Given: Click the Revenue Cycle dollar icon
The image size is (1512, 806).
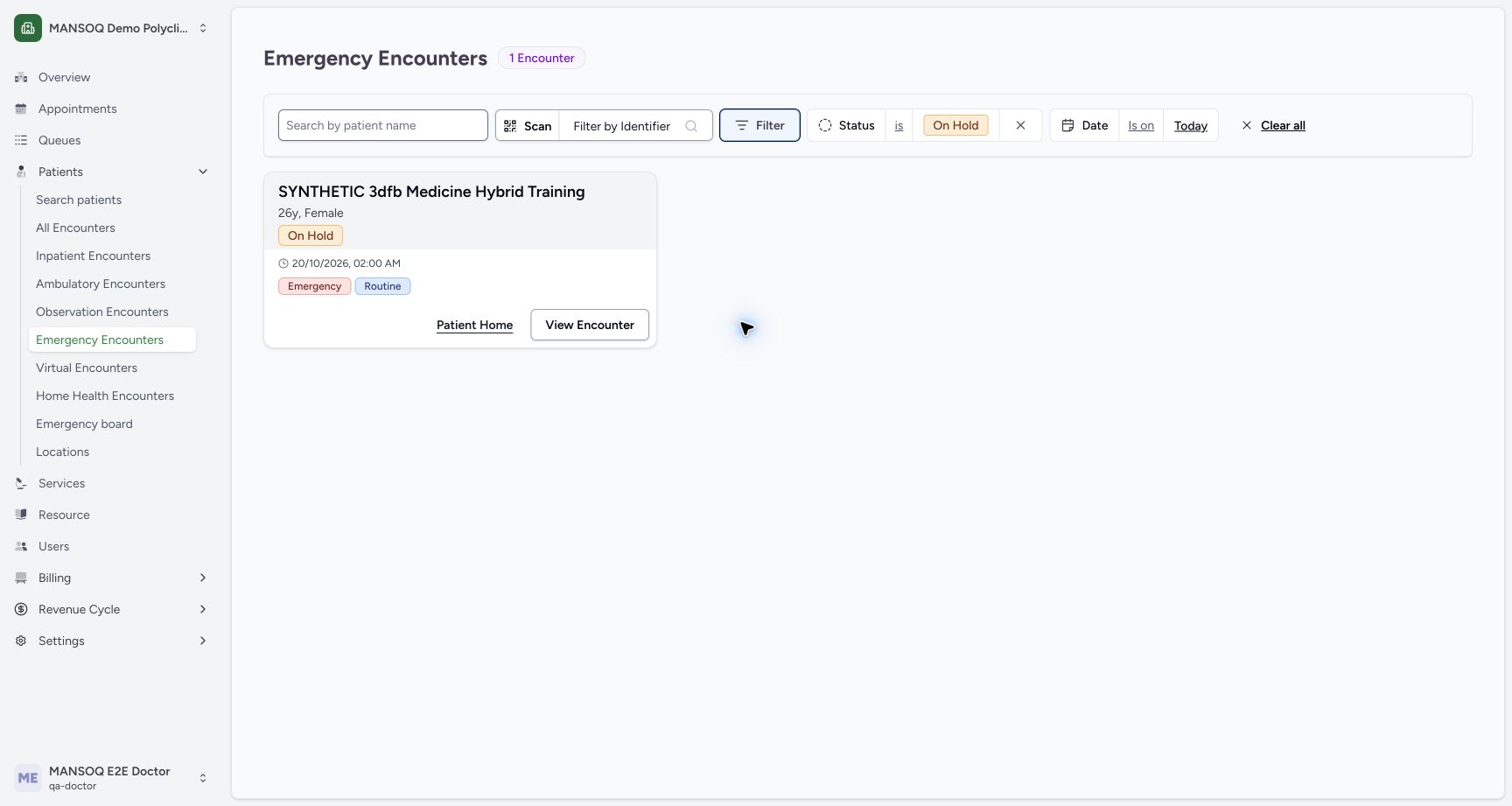Looking at the screenshot, I should (x=21, y=609).
